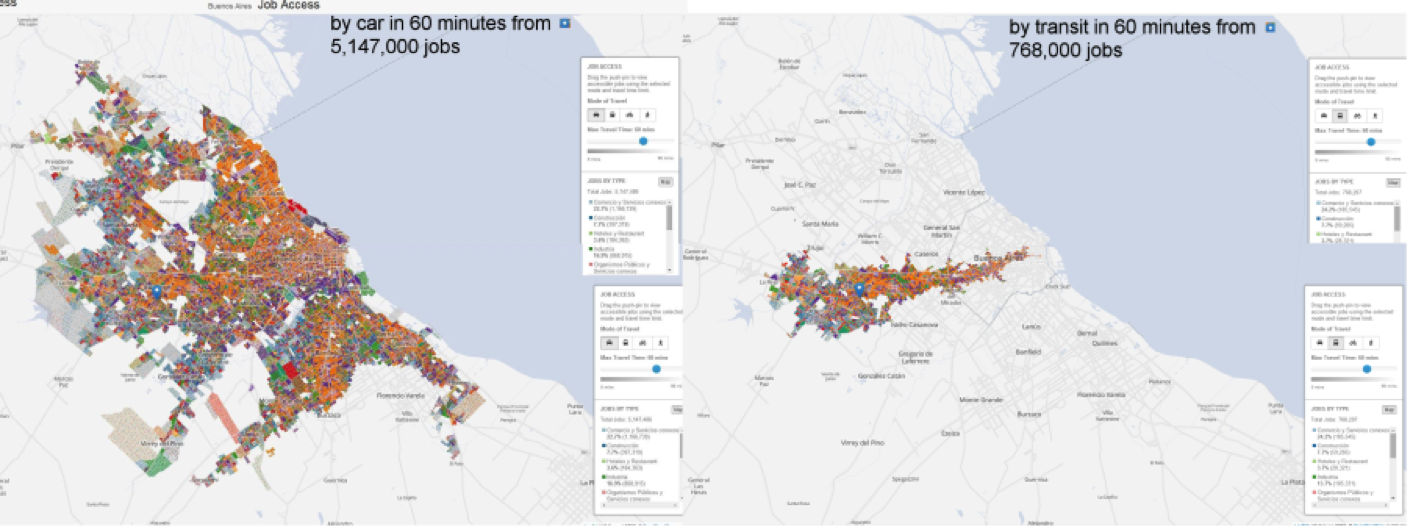Click scroll-down arrow in left upper jobs list

(x=669, y=269)
